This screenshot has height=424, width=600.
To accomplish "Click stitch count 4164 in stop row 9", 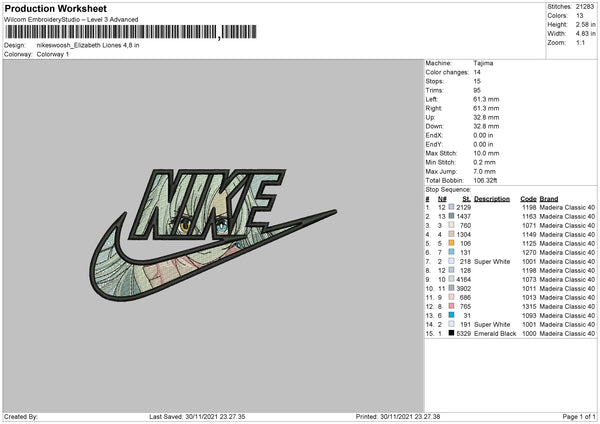I will [463, 280].
